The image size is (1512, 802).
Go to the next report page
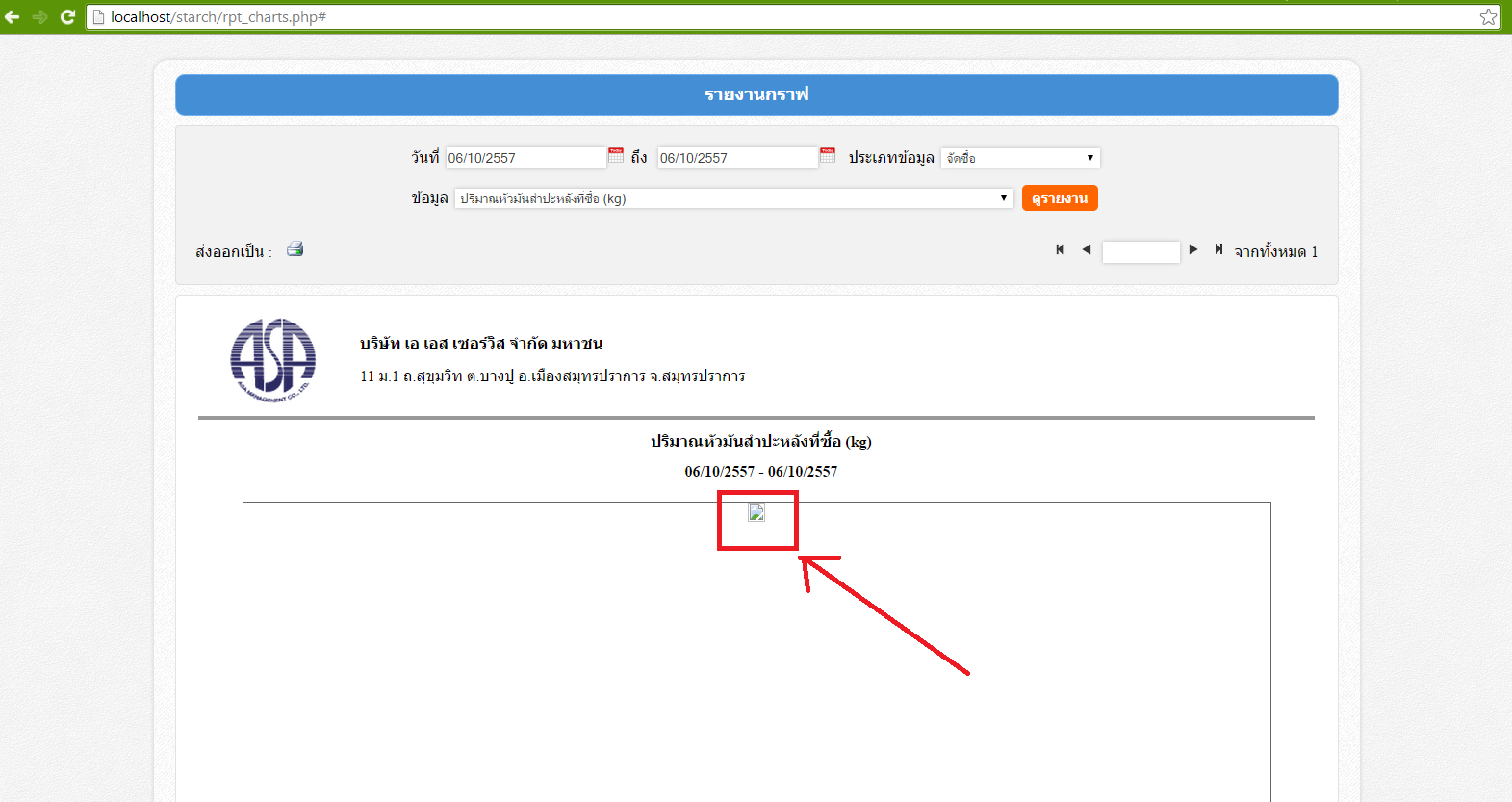pos(1193,249)
